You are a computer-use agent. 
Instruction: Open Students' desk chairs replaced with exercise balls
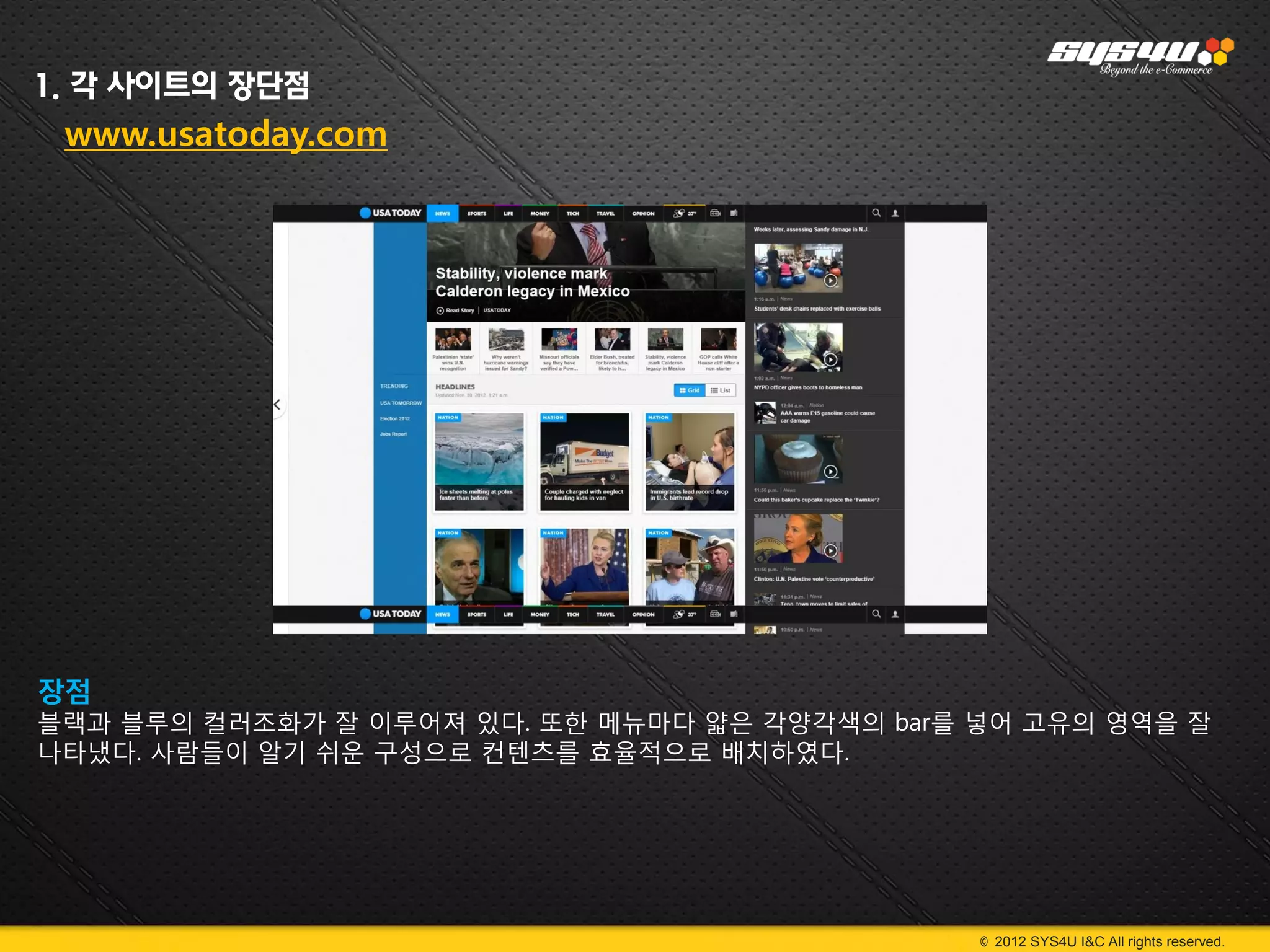click(x=817, y=309)
